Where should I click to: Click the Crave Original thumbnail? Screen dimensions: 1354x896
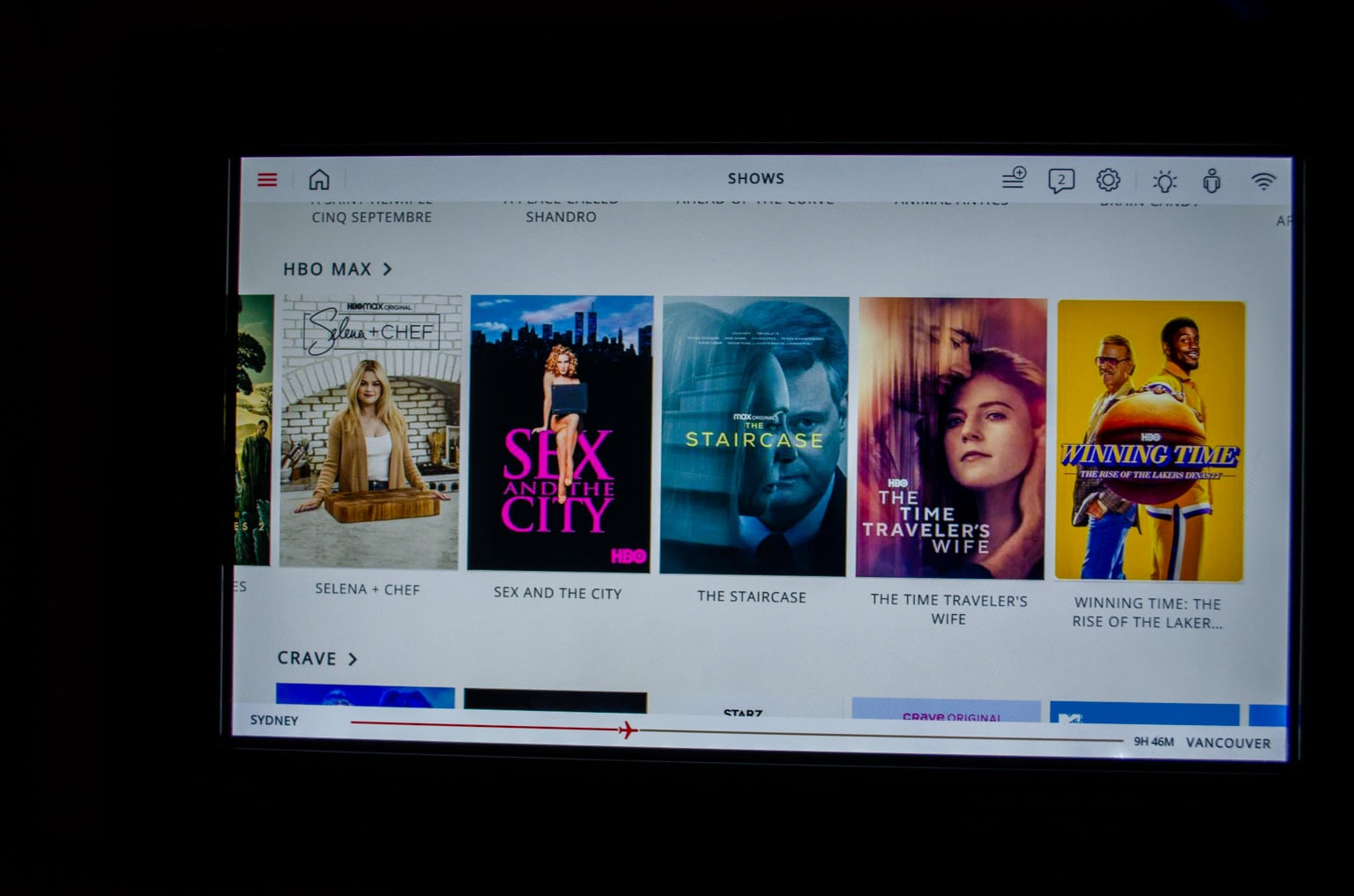tap(946, 710)
